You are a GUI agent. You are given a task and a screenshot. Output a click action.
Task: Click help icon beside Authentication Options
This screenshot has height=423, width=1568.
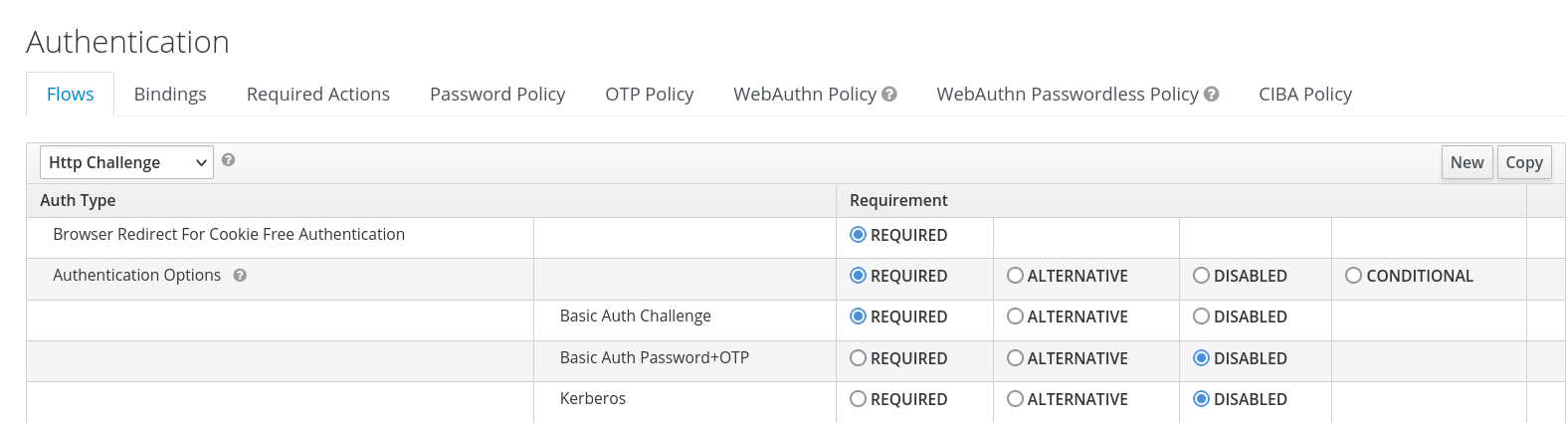(240, 276)
